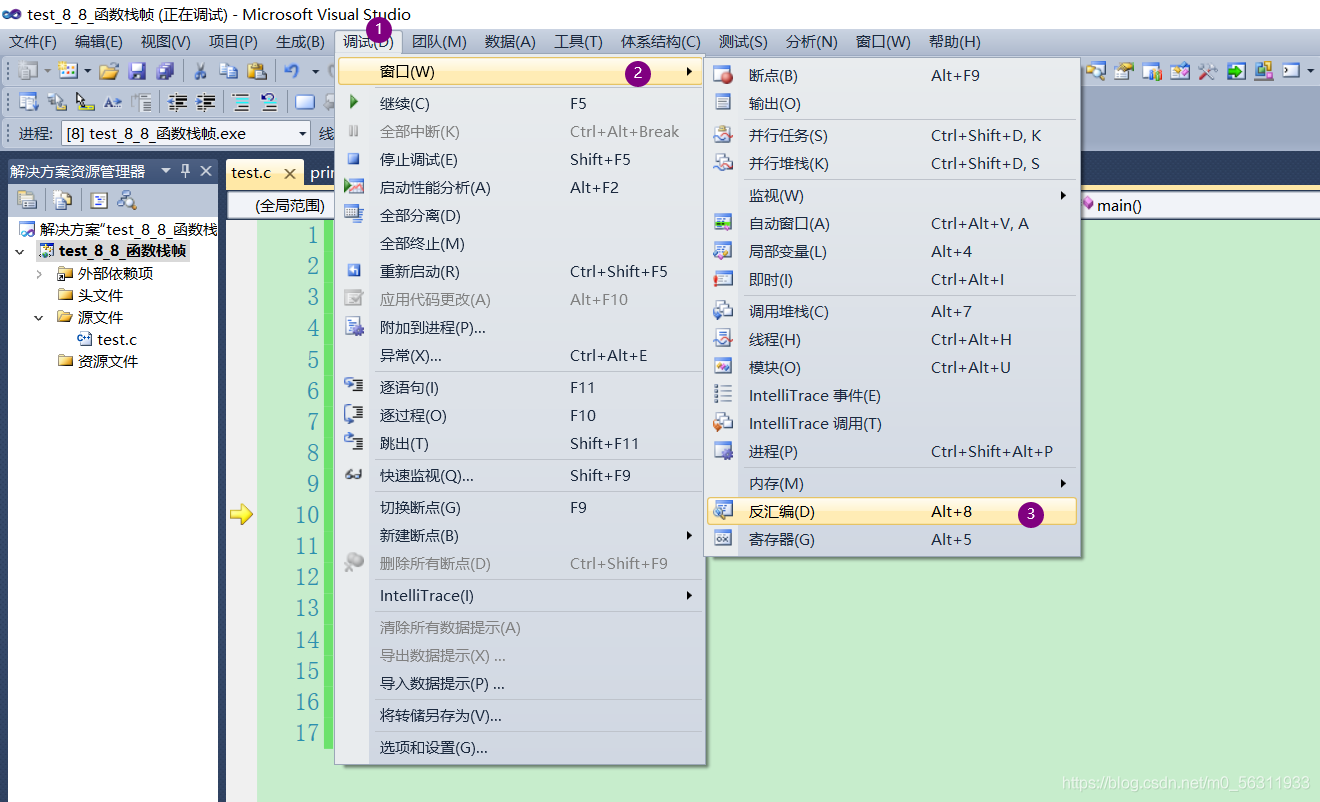Click the comment out selected lines icon
Screen dimensions: 1320x802
click(241, 102)
